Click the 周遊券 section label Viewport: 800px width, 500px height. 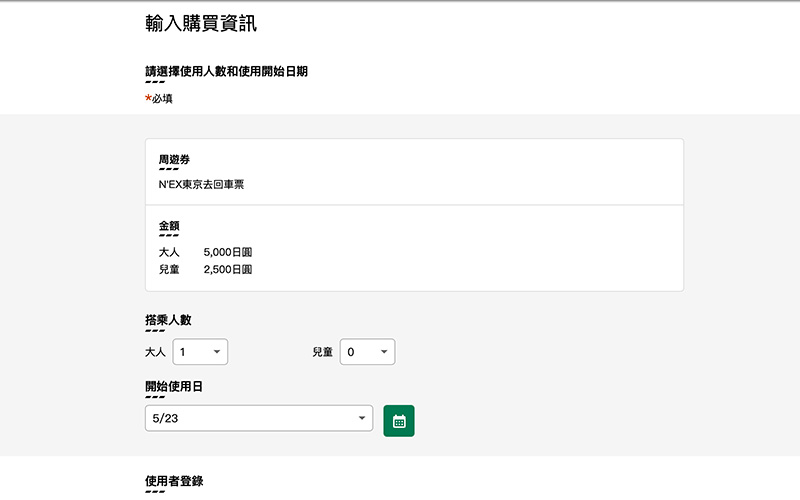coord(174,160)
